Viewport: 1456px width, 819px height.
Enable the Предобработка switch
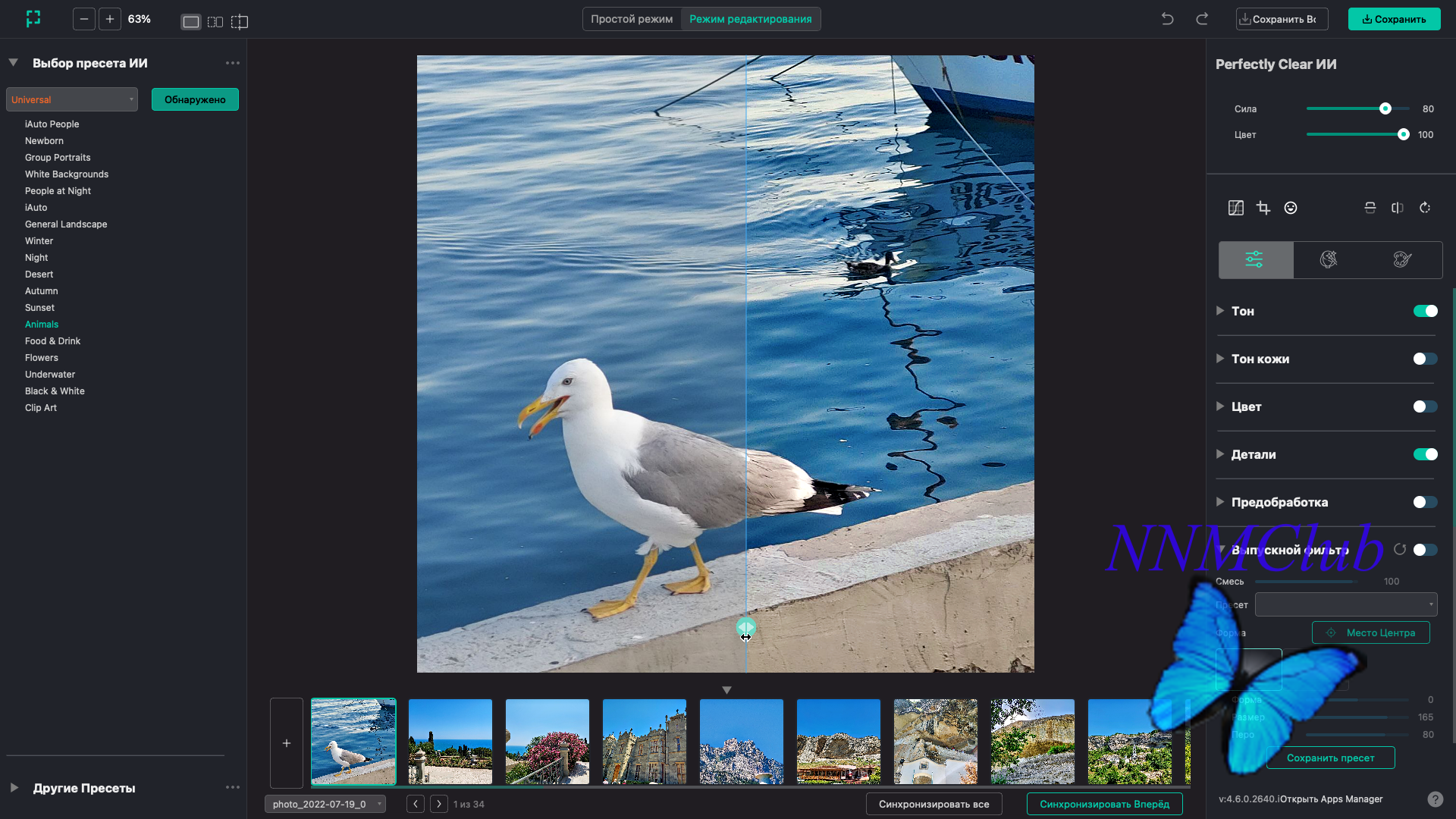pyautogui.click(x=1426, y=502)
